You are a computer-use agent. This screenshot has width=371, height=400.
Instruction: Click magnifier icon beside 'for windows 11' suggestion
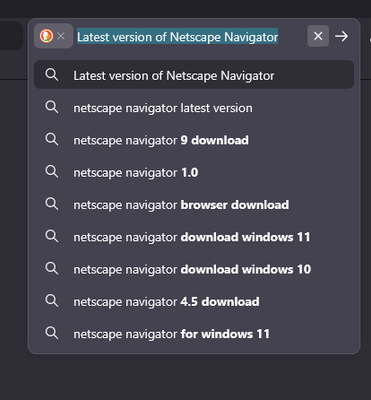click(x=52, y=333)
